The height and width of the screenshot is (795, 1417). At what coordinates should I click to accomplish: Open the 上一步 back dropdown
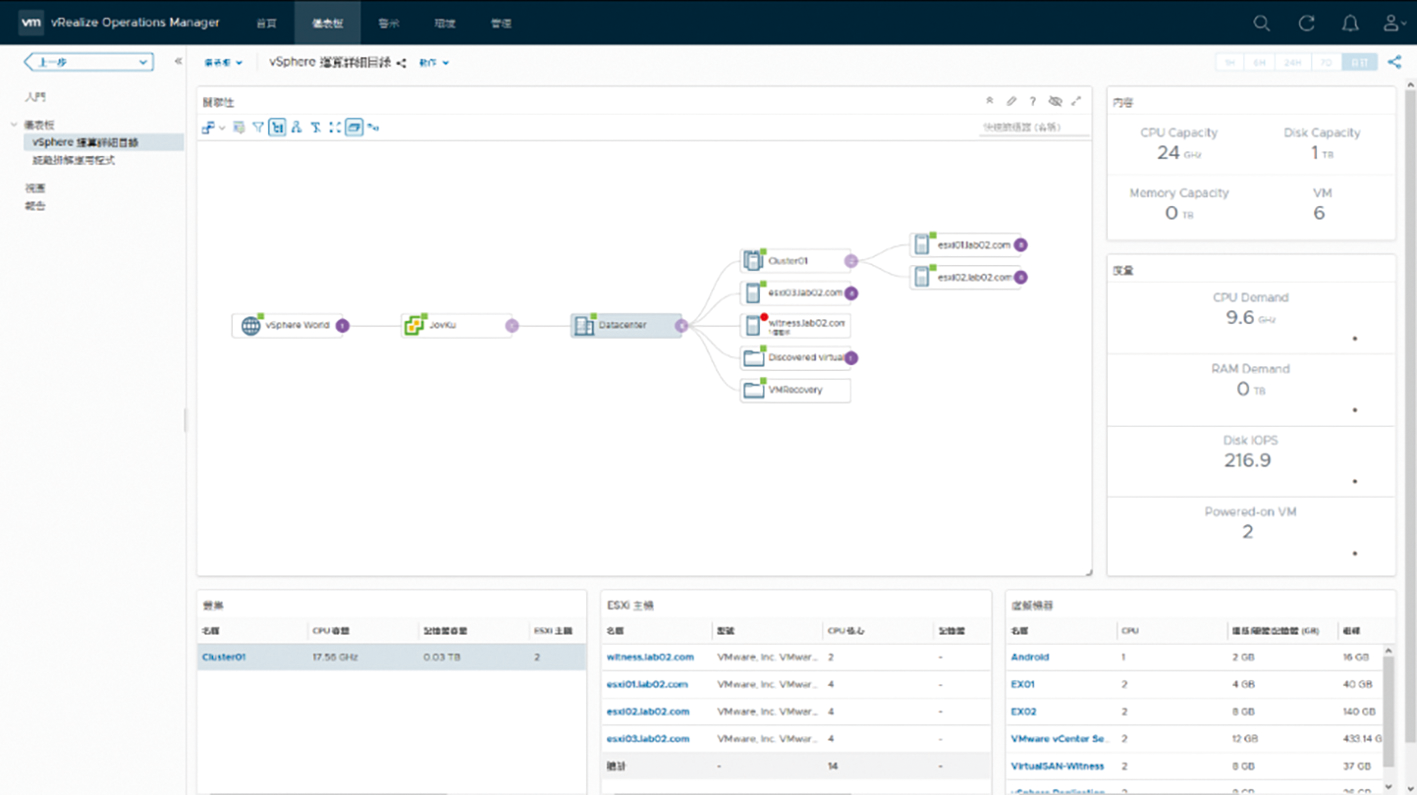pyautogui.click(x=89, y=62)
